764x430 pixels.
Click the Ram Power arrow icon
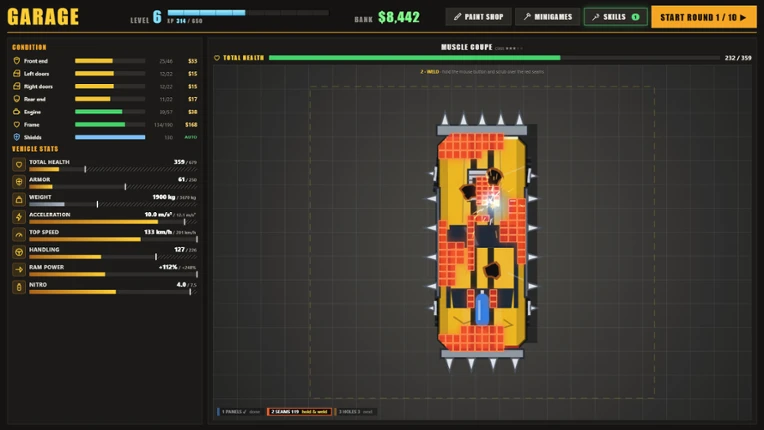19,269
